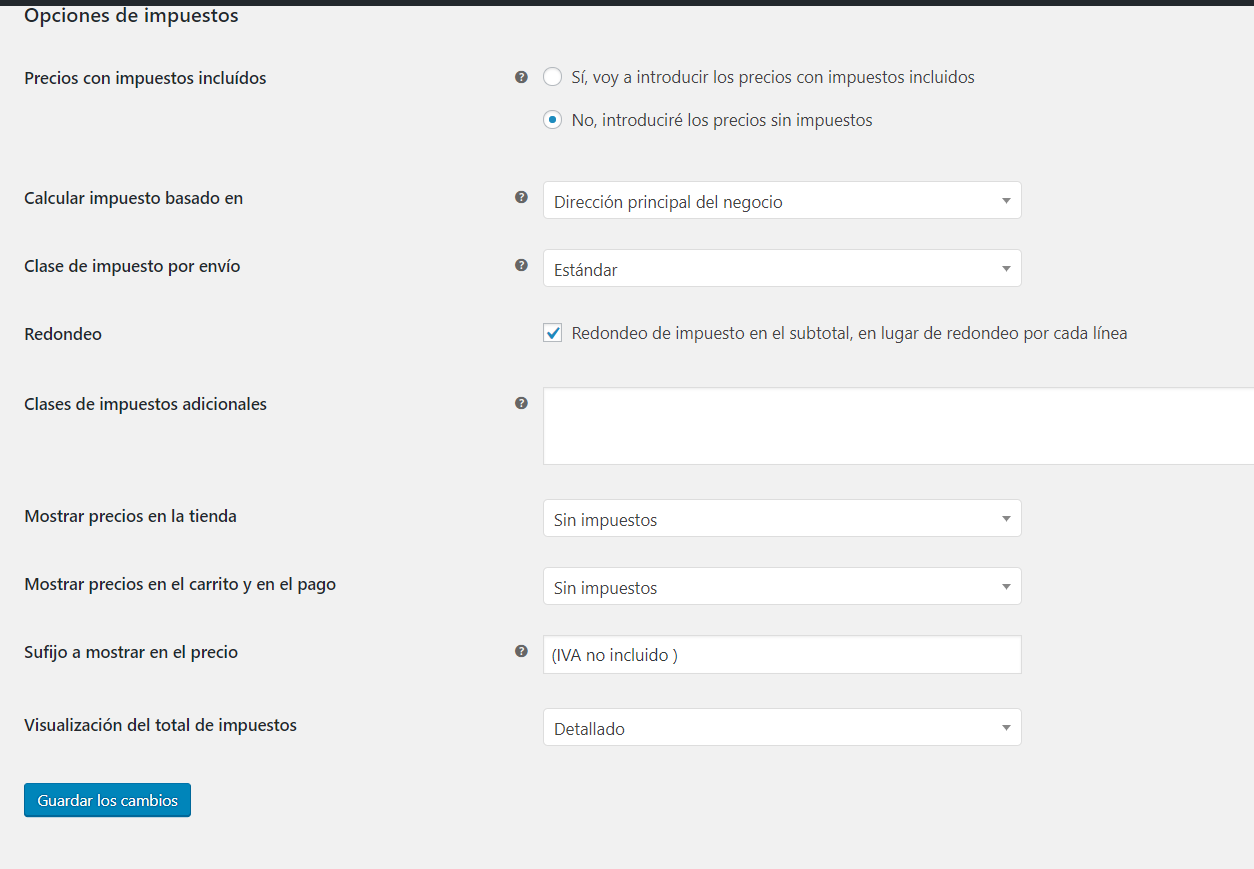Click the Mostrar precios en la tienda label
Image resolution: width=1254 pixels, height=869 pixels.
130,516
